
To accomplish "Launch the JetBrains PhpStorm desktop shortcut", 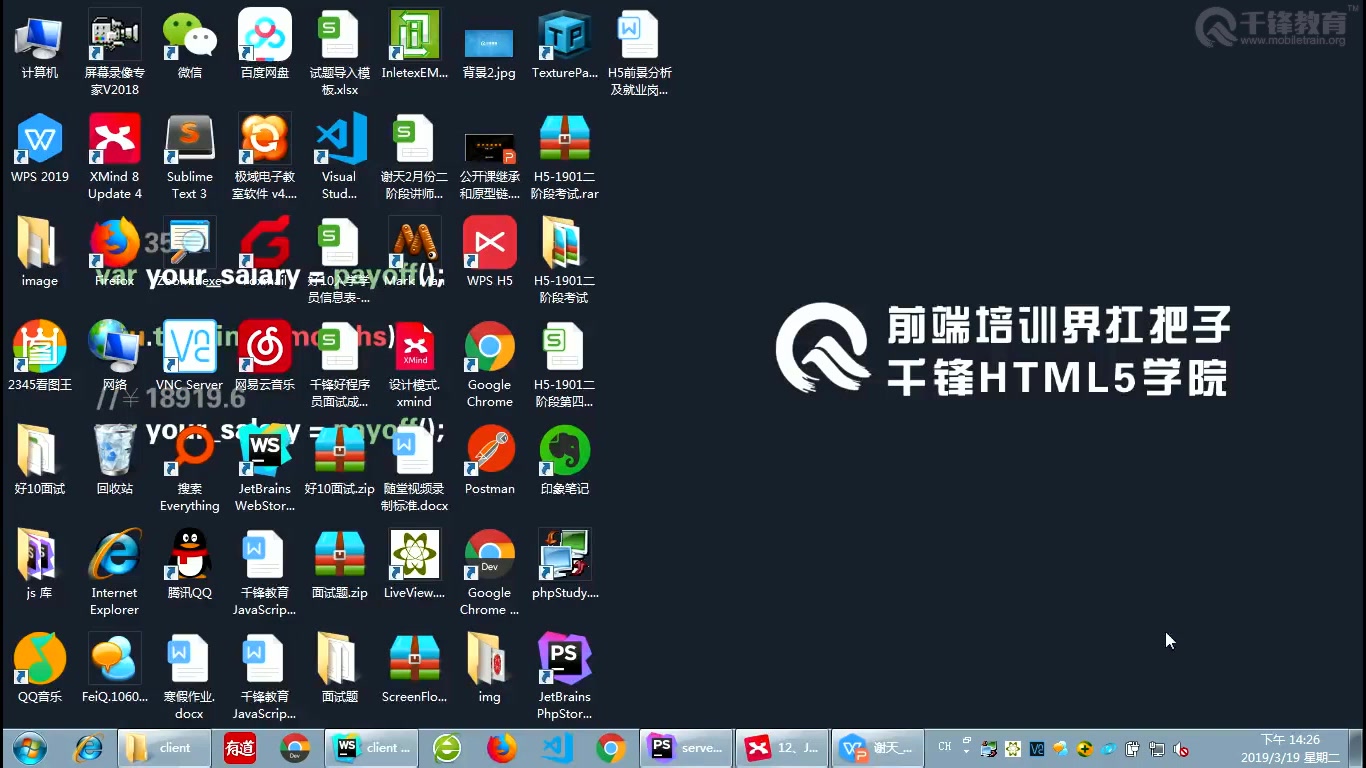I will point(565,677).
